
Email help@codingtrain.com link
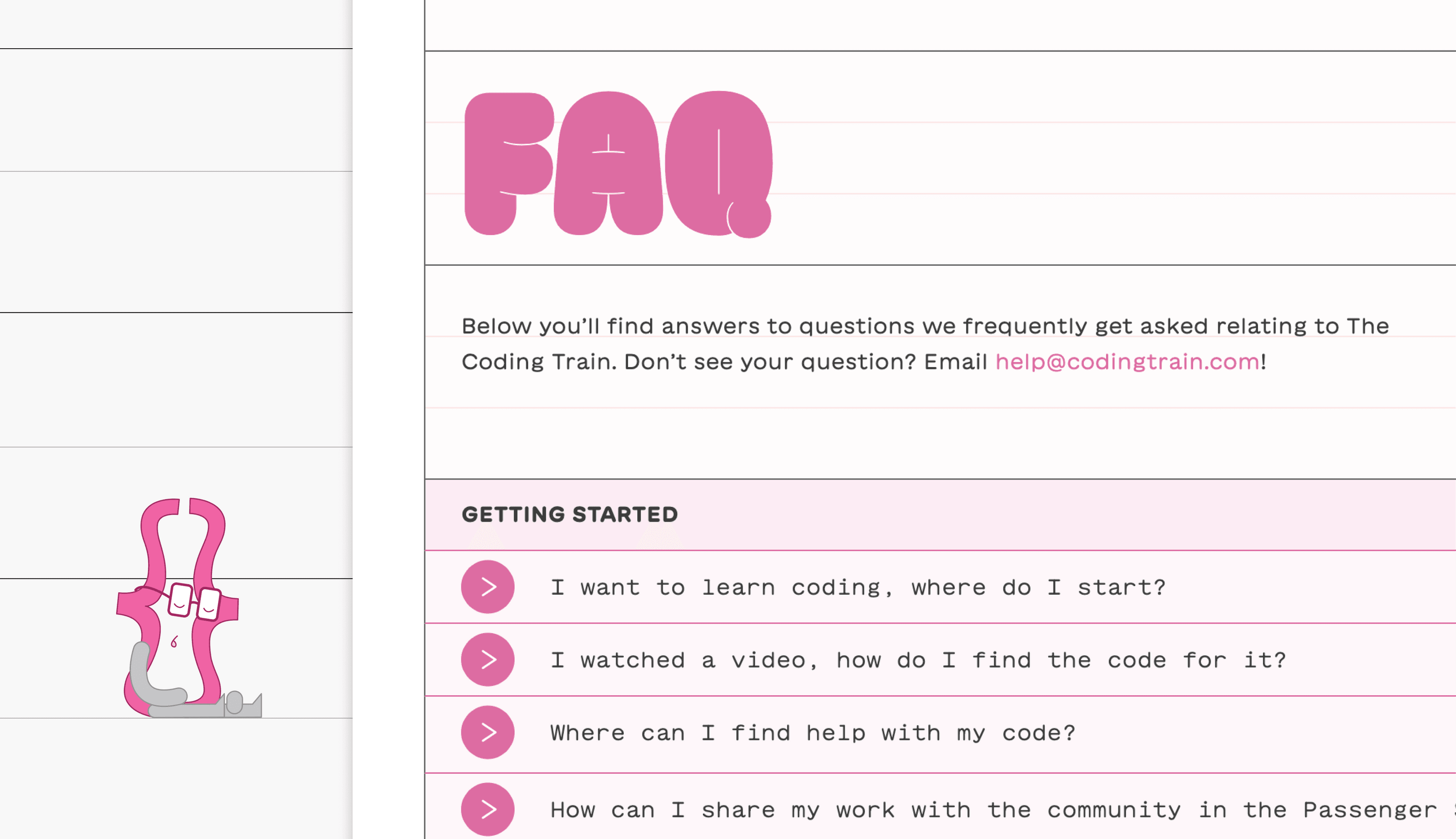pyautogui.click(x=1127, y=362)
